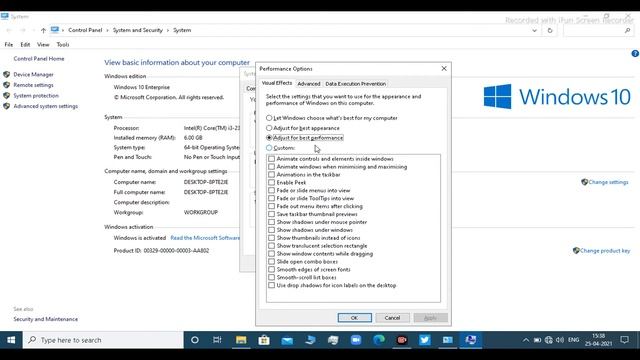Tick Fade or slide ToolTips into view
This screenshot has width=640, height=360.
click(x=271, y=198)
